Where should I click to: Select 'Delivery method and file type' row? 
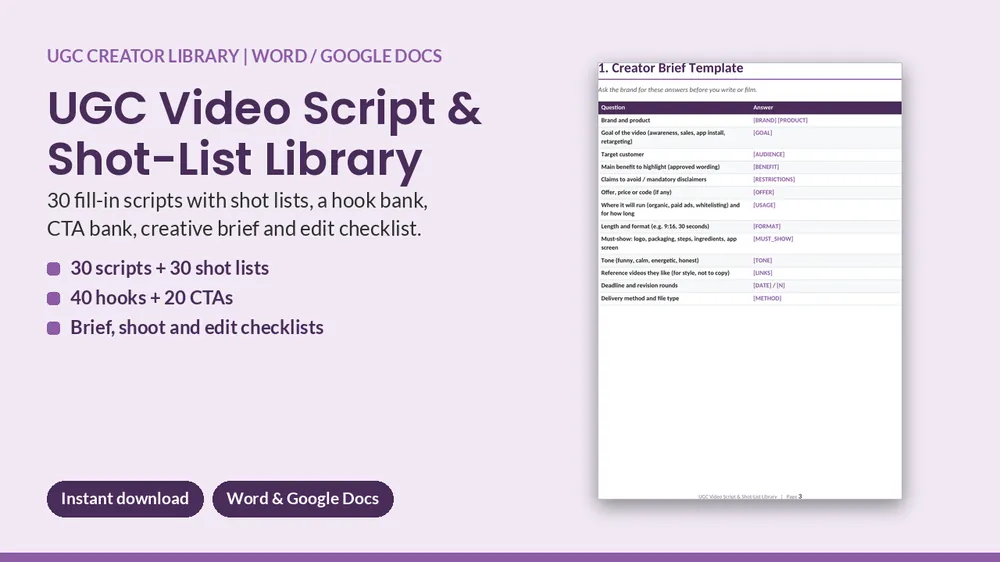(750, 299)
